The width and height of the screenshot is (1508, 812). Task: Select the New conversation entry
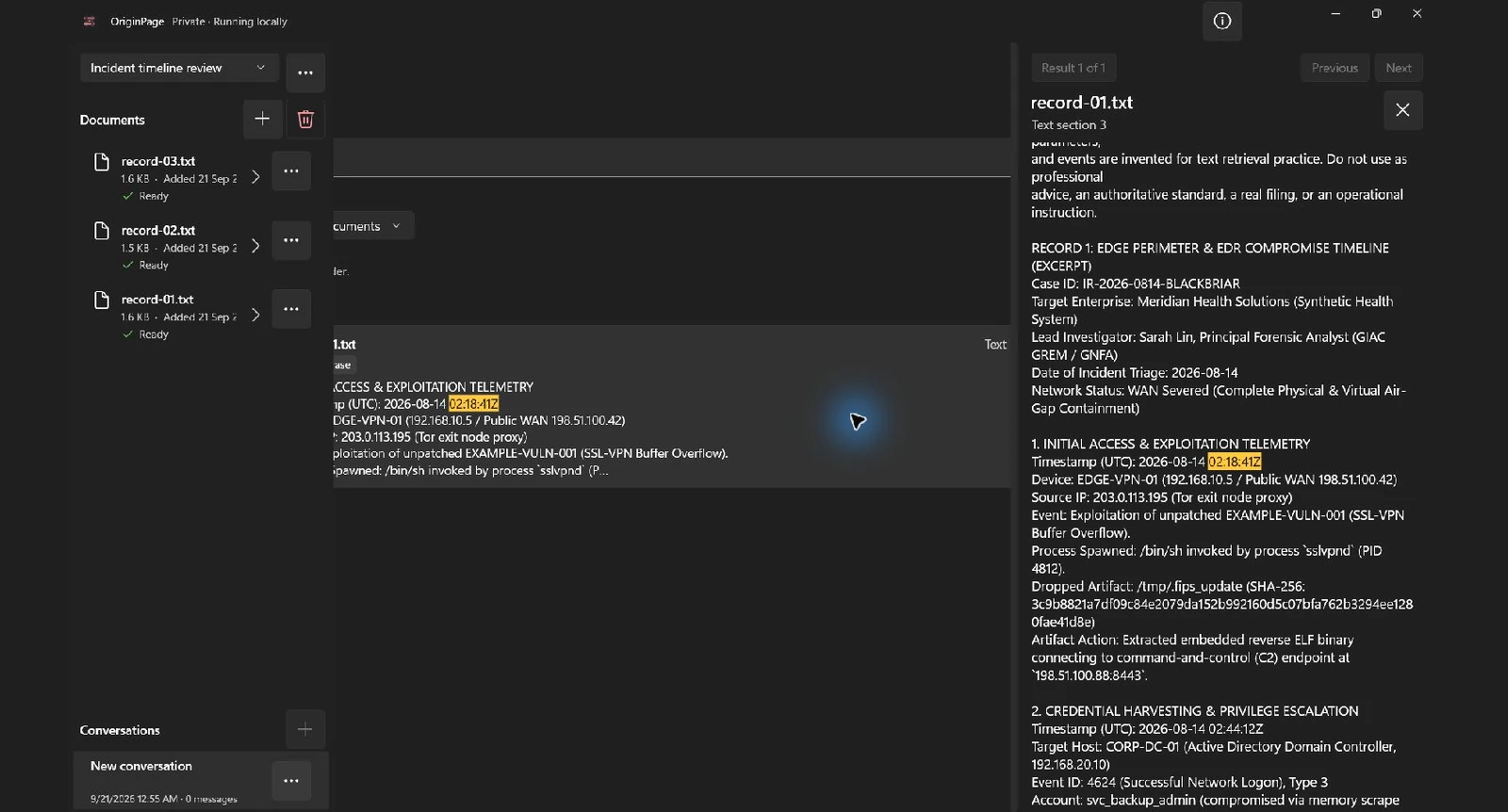201,781
